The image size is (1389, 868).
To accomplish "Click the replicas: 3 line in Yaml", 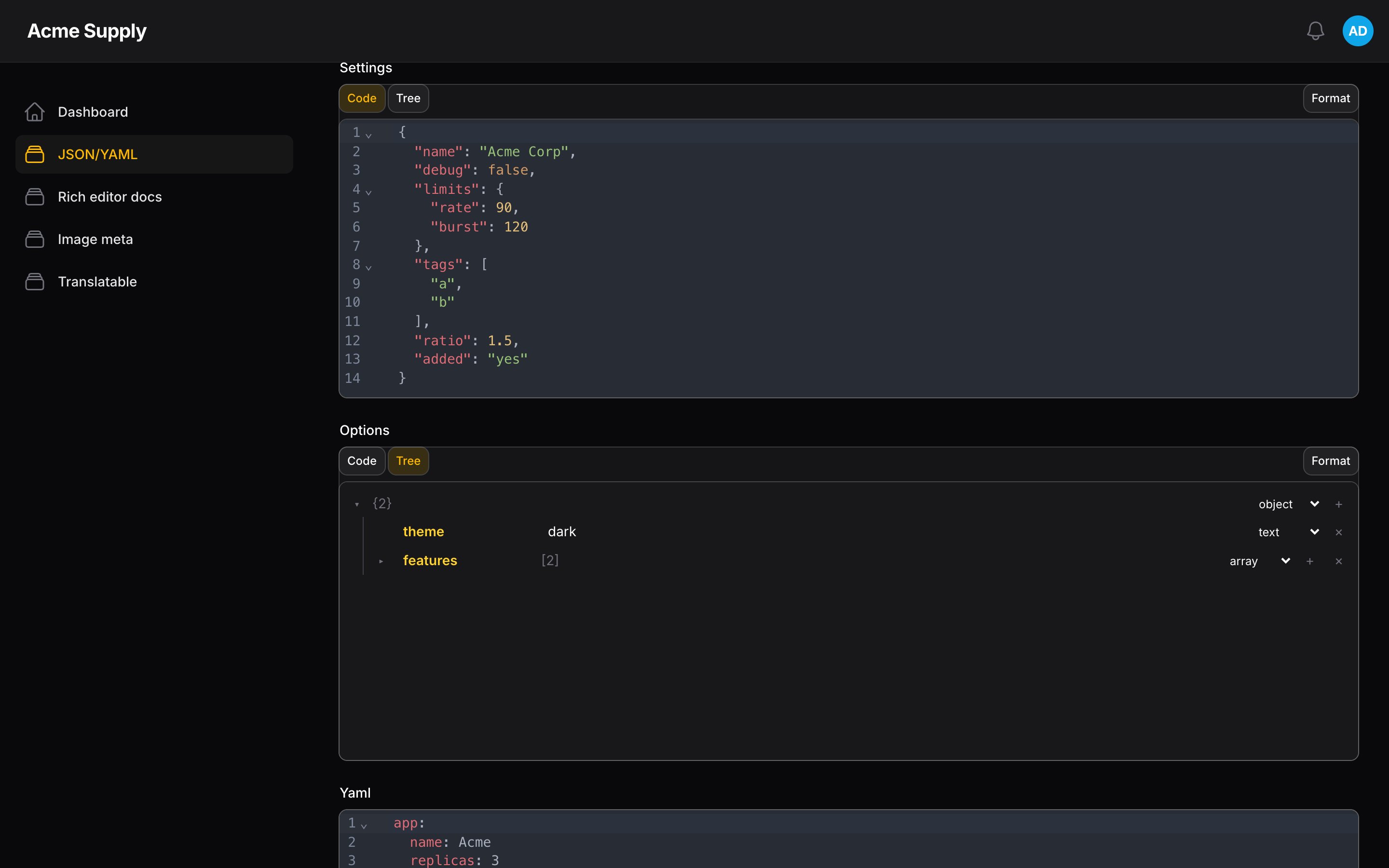I will point(454,860).
